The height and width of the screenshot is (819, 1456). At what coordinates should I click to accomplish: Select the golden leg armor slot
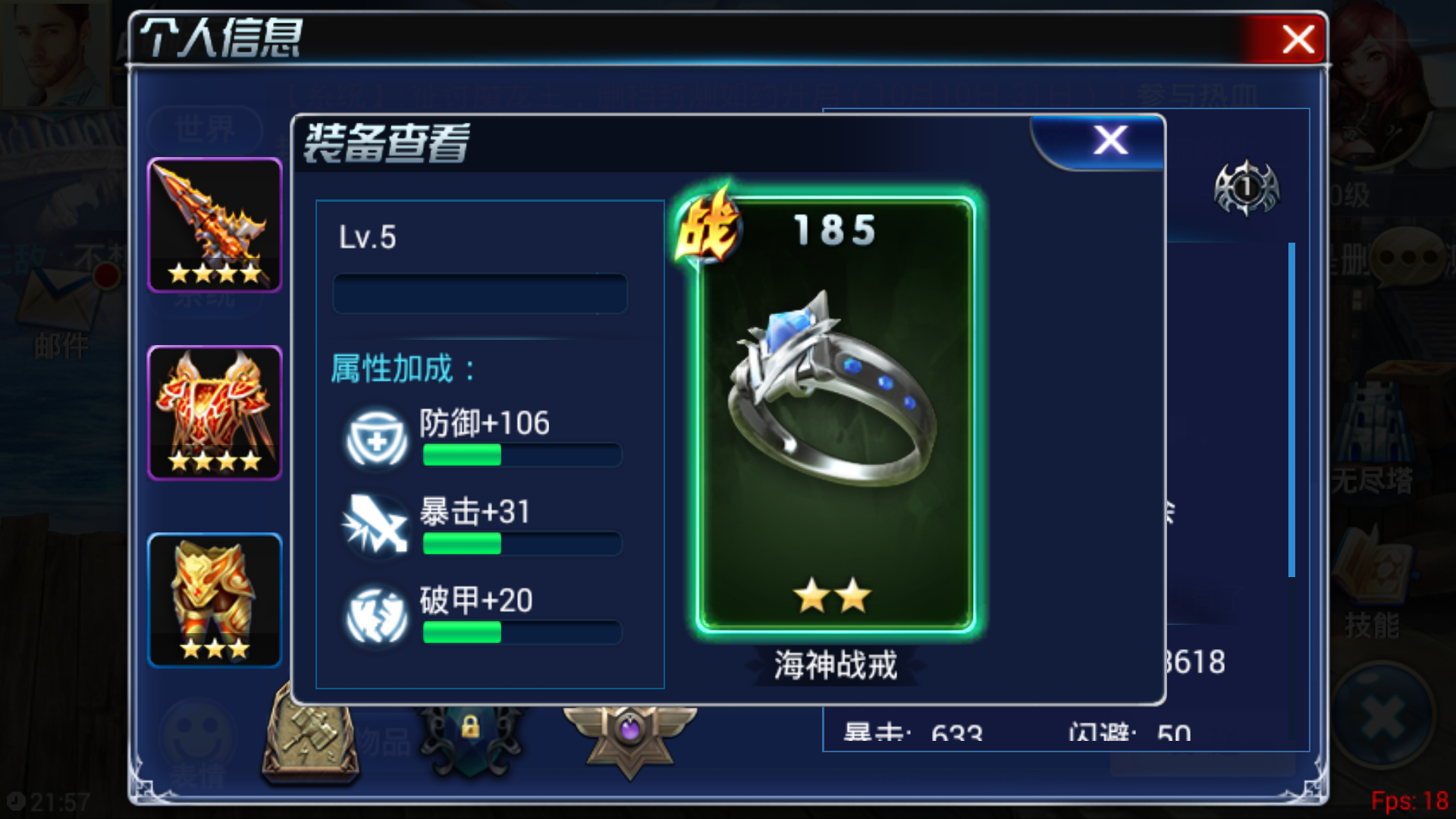coord(215,601)
